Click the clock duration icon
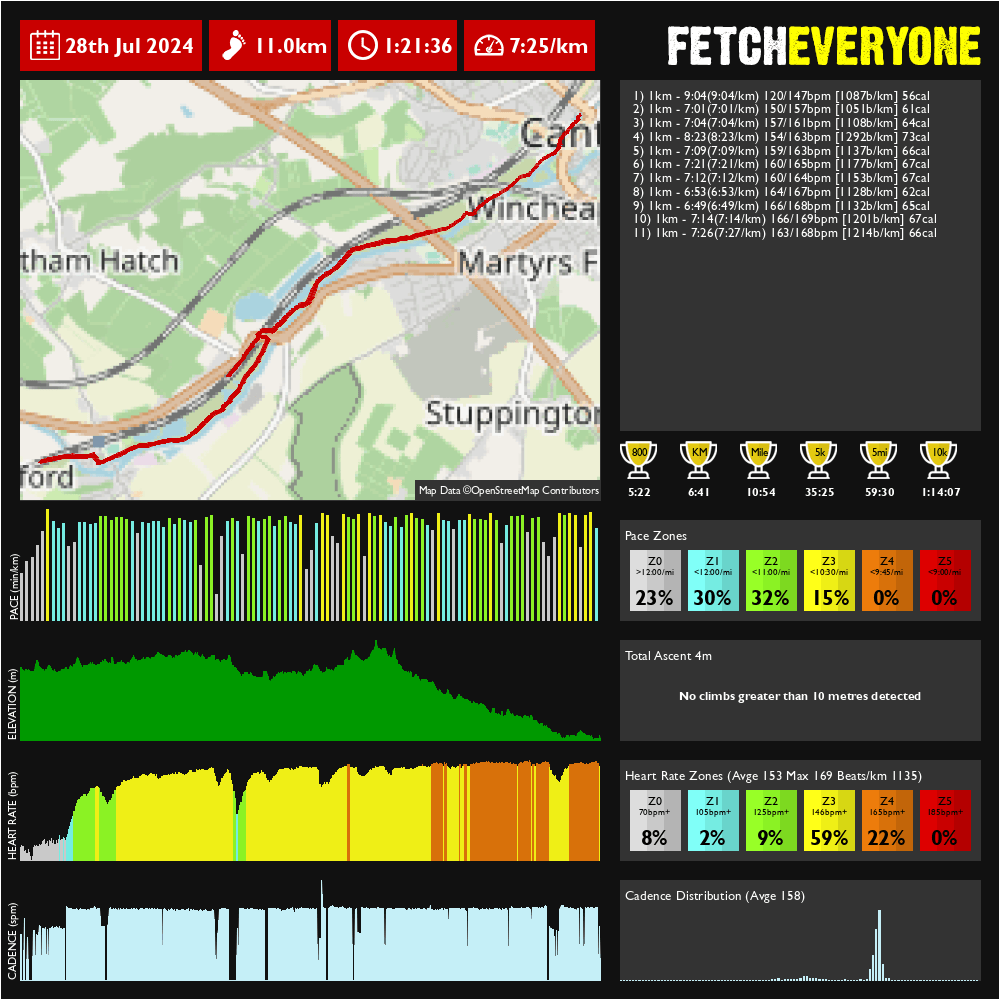1000x1000 pixels. [x=363, y=46]
